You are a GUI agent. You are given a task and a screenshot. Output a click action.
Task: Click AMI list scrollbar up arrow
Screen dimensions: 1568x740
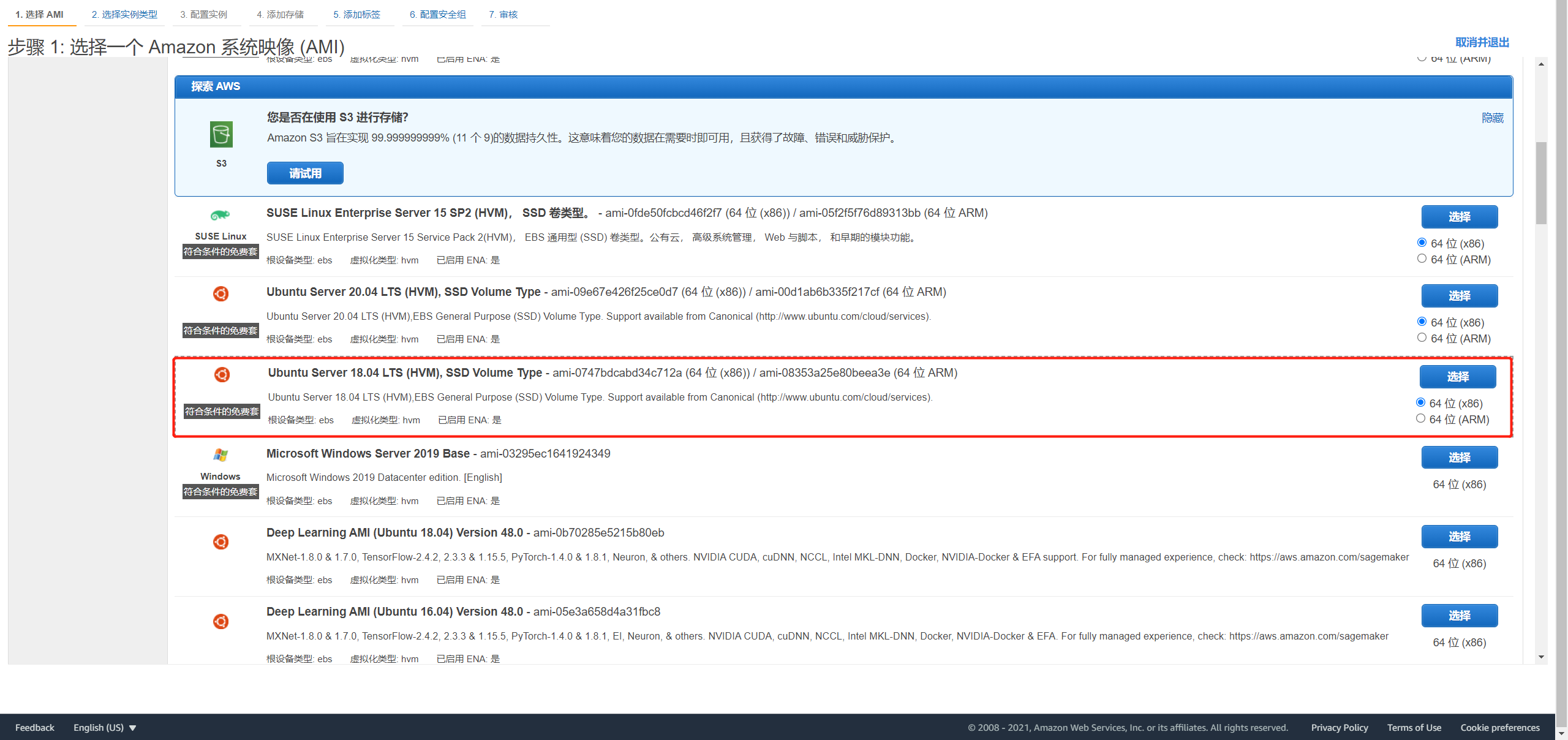point(1541,64)
